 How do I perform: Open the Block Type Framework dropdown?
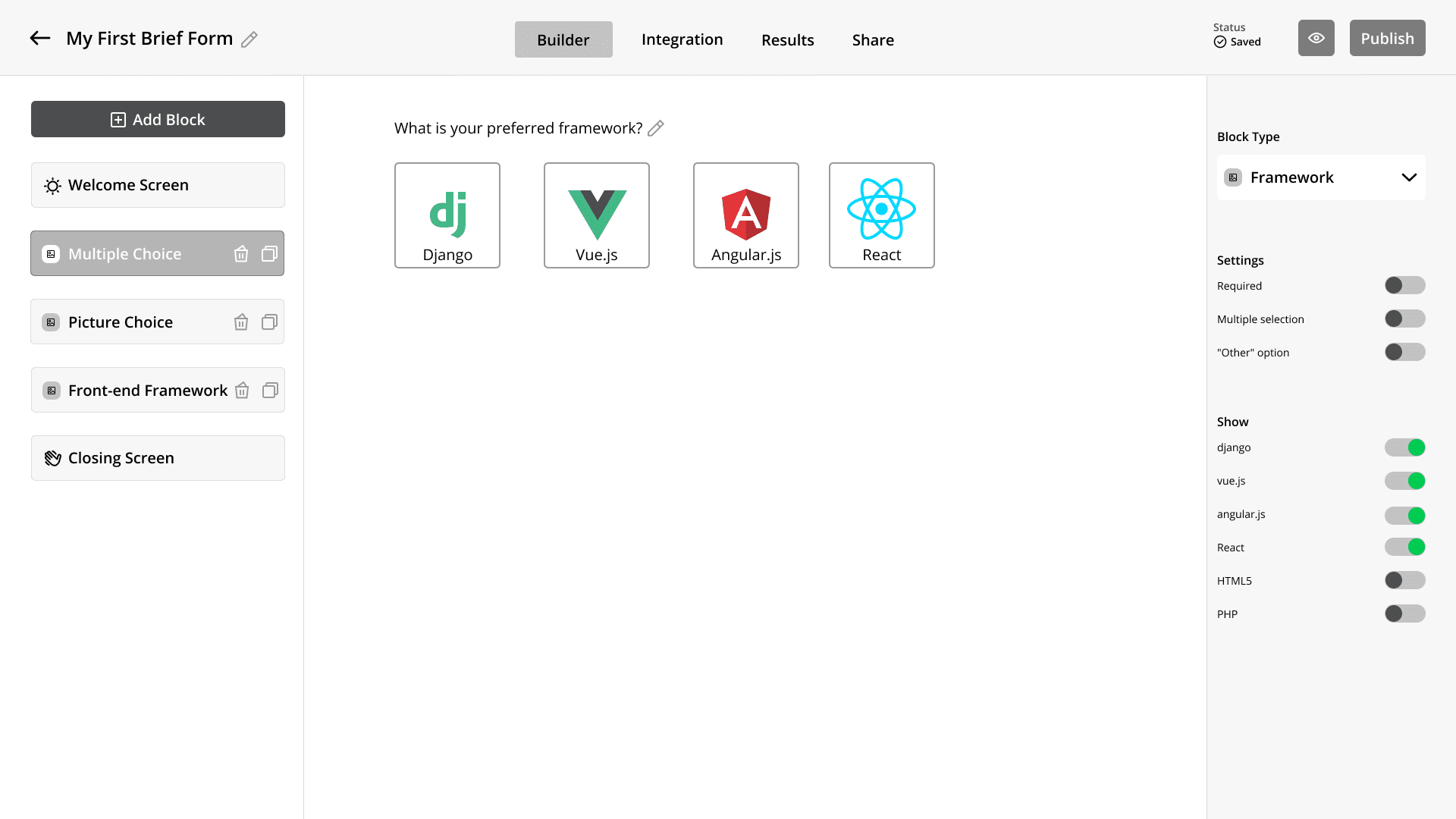pyautogui.click(x=1321, y=177)
